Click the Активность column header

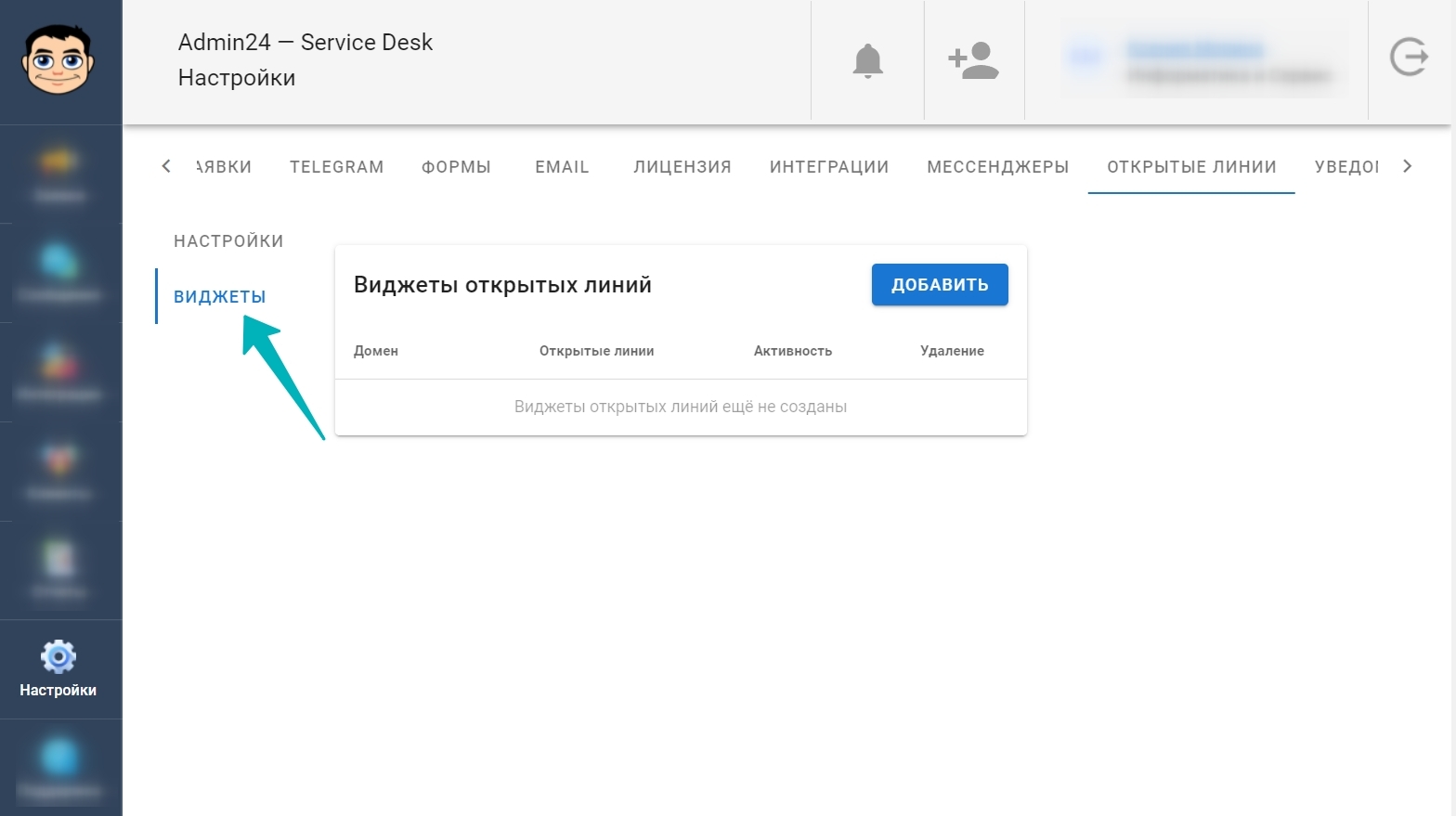coord(793,351)
